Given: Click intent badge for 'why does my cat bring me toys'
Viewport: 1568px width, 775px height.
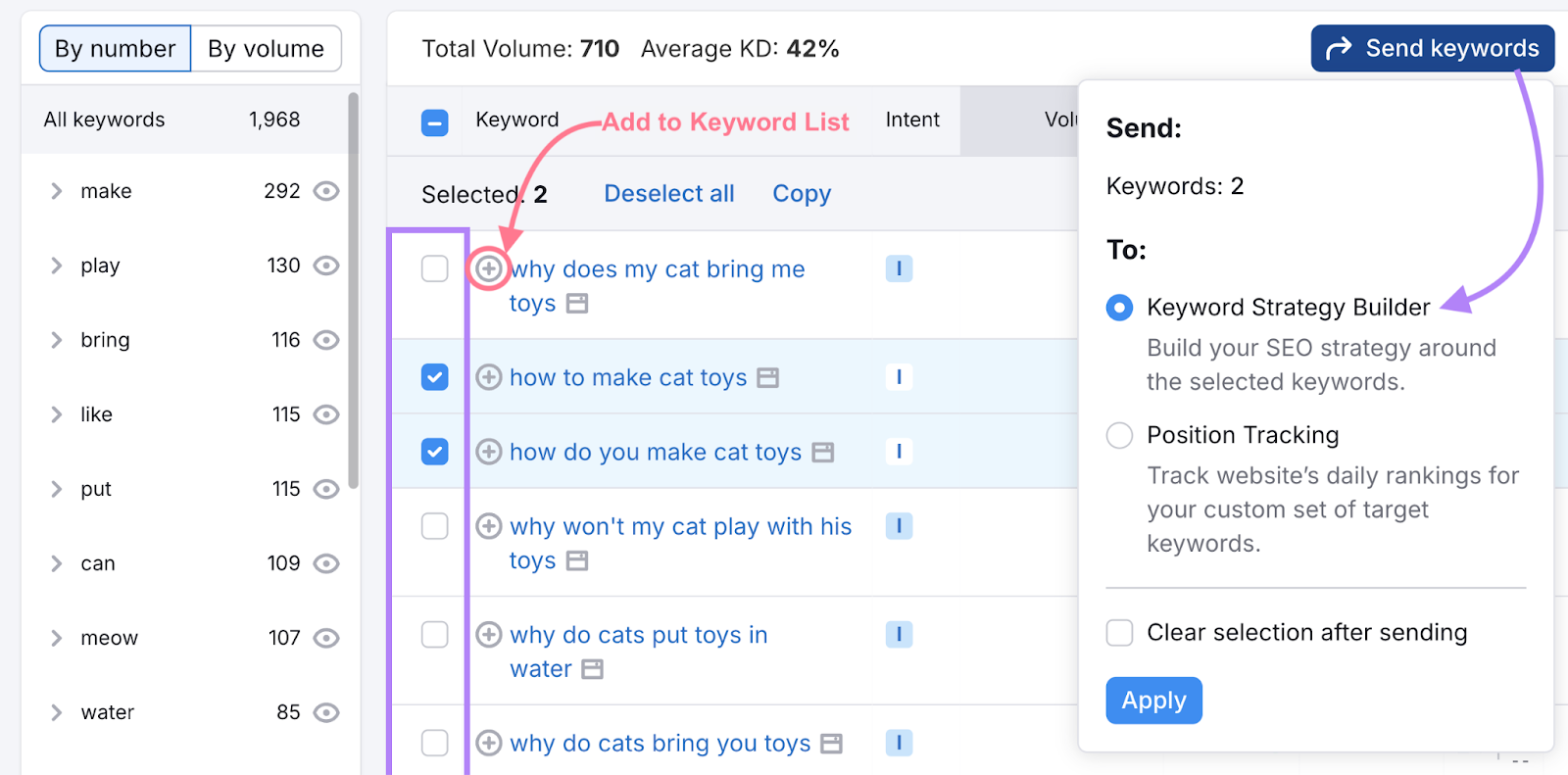Looking at the screenshot, I should point(899,268).
